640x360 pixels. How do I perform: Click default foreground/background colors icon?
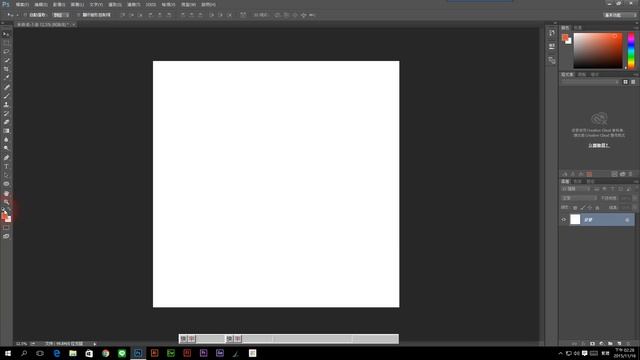[3, 209]
